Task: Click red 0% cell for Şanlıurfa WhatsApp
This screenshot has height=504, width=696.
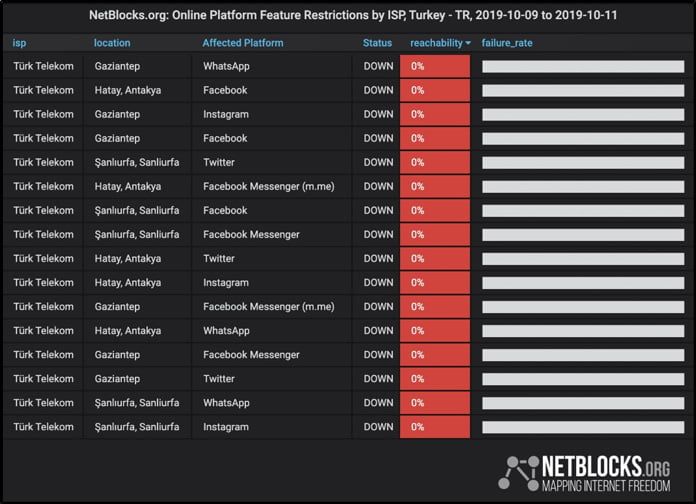Action: tap(435, 403)
